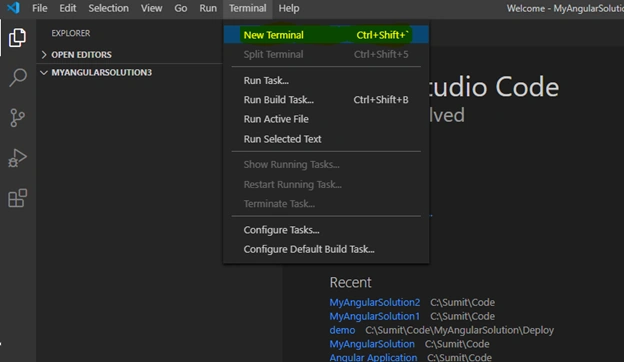The image size is (624, 362).
Task: Open recent Angular Application link
Action: (373, 357)
